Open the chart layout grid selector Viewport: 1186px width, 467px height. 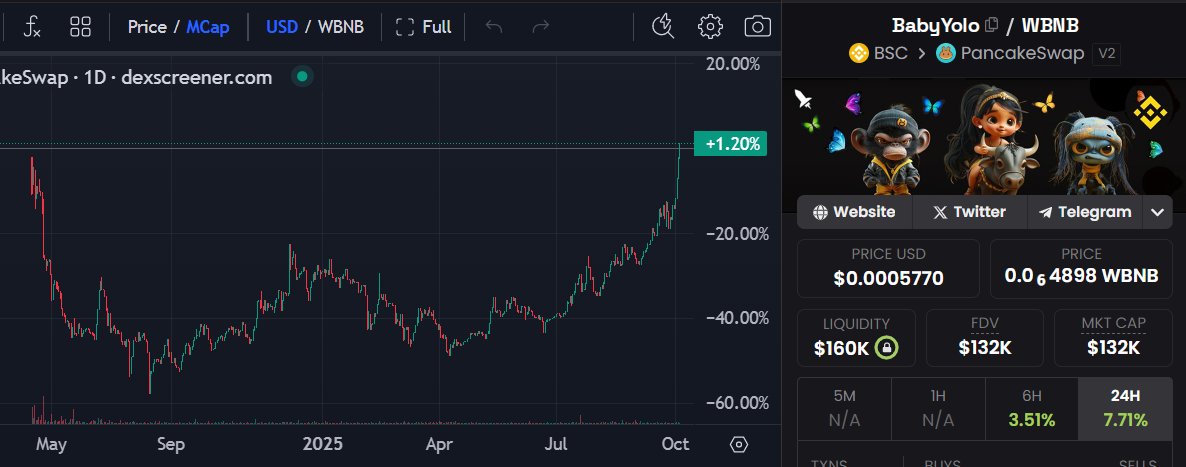coord(80,27)
